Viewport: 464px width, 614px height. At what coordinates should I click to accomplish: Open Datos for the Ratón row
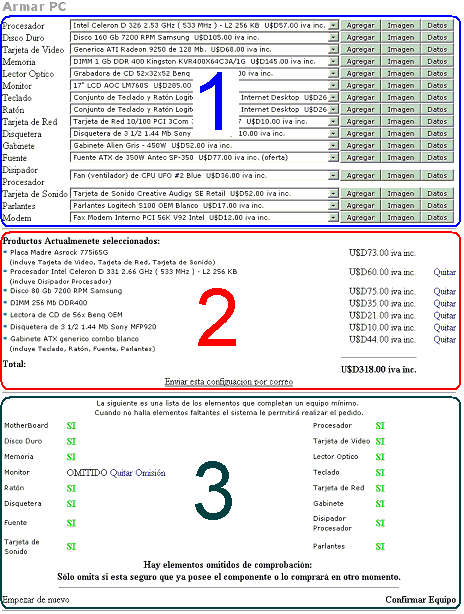[437, 110]
